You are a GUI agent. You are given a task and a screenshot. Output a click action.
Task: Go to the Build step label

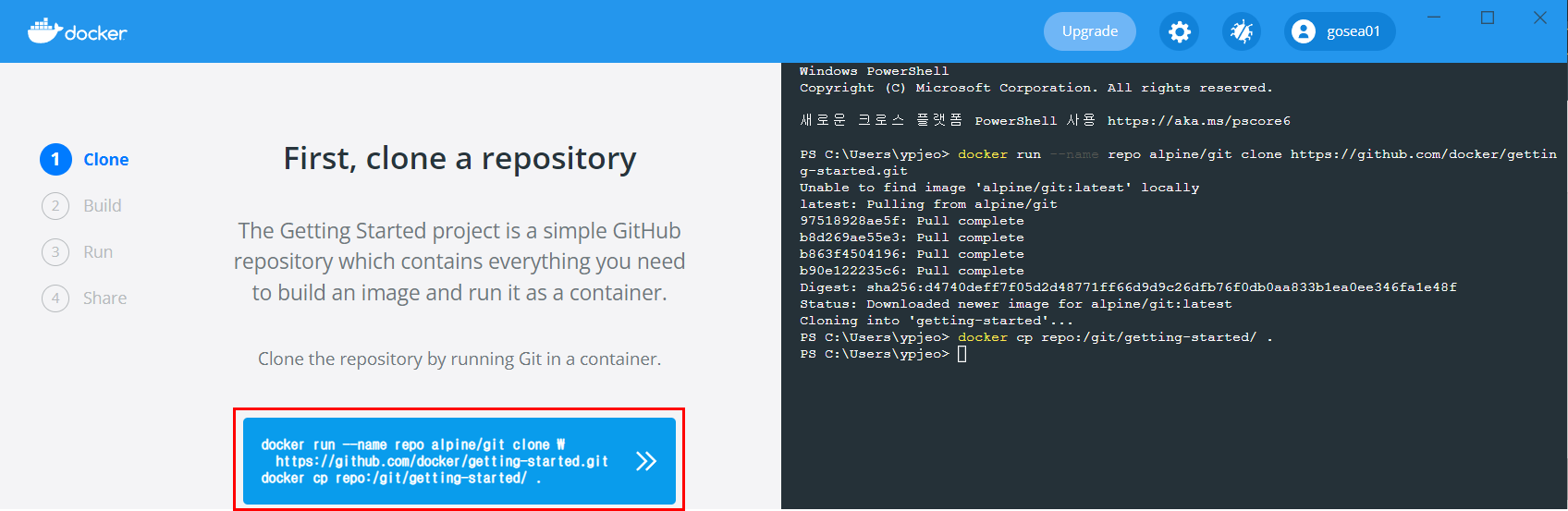click(103, 205)
